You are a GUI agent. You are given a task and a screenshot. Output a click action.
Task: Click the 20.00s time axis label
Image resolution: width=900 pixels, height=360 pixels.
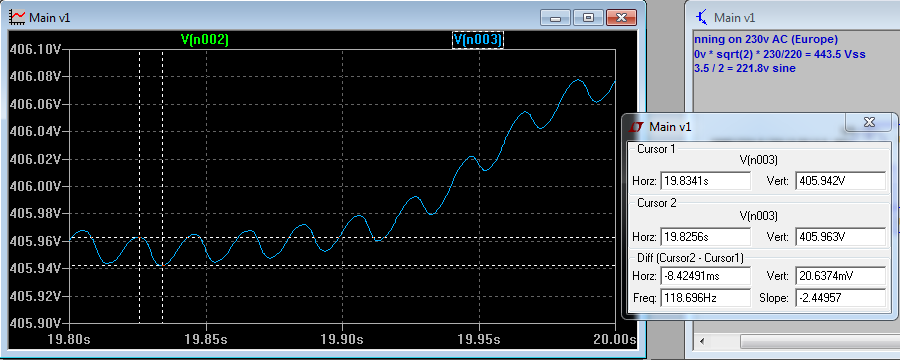tap(615, 339)
